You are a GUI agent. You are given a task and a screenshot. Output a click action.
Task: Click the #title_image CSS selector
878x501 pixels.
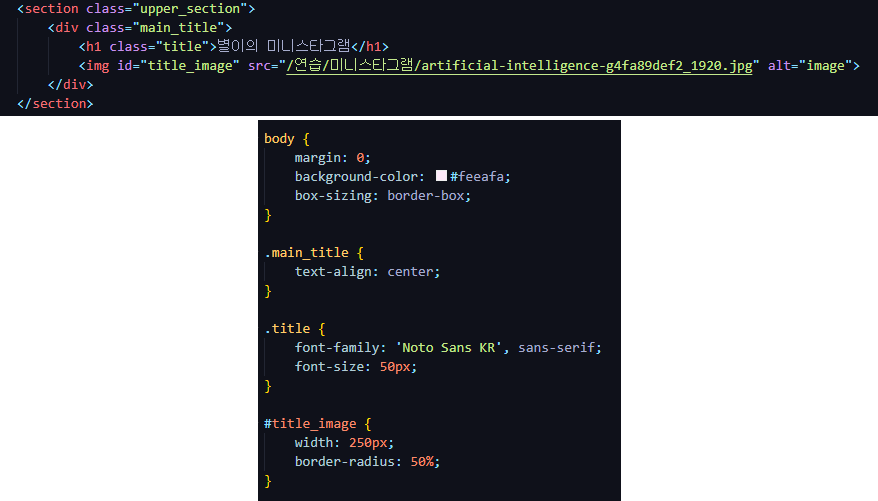pos(310,424)
